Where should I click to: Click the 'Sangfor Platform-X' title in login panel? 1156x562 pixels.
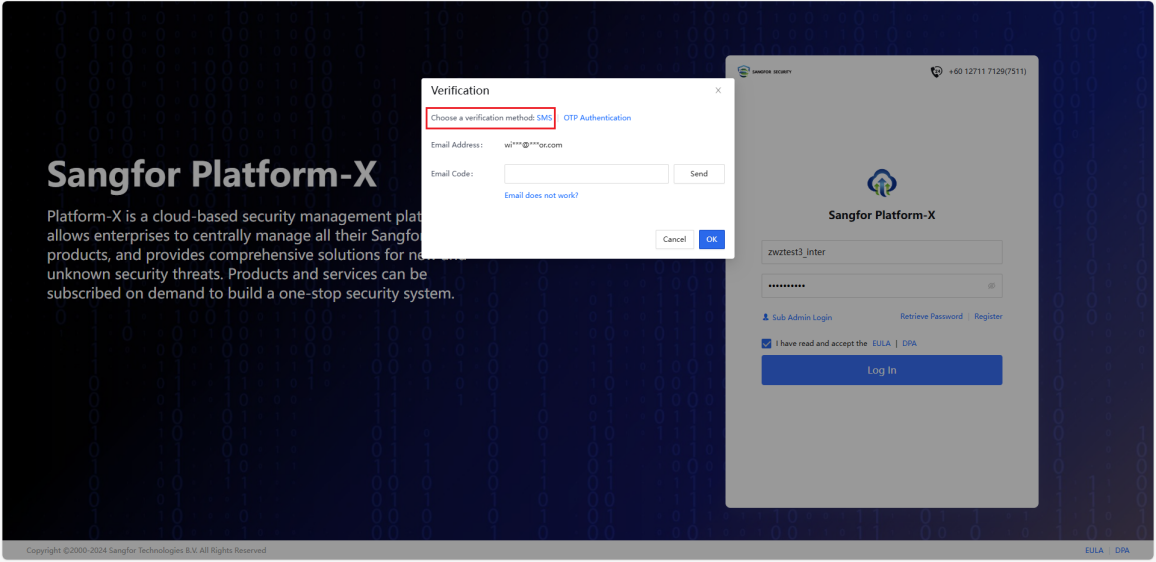coord(882,216)
